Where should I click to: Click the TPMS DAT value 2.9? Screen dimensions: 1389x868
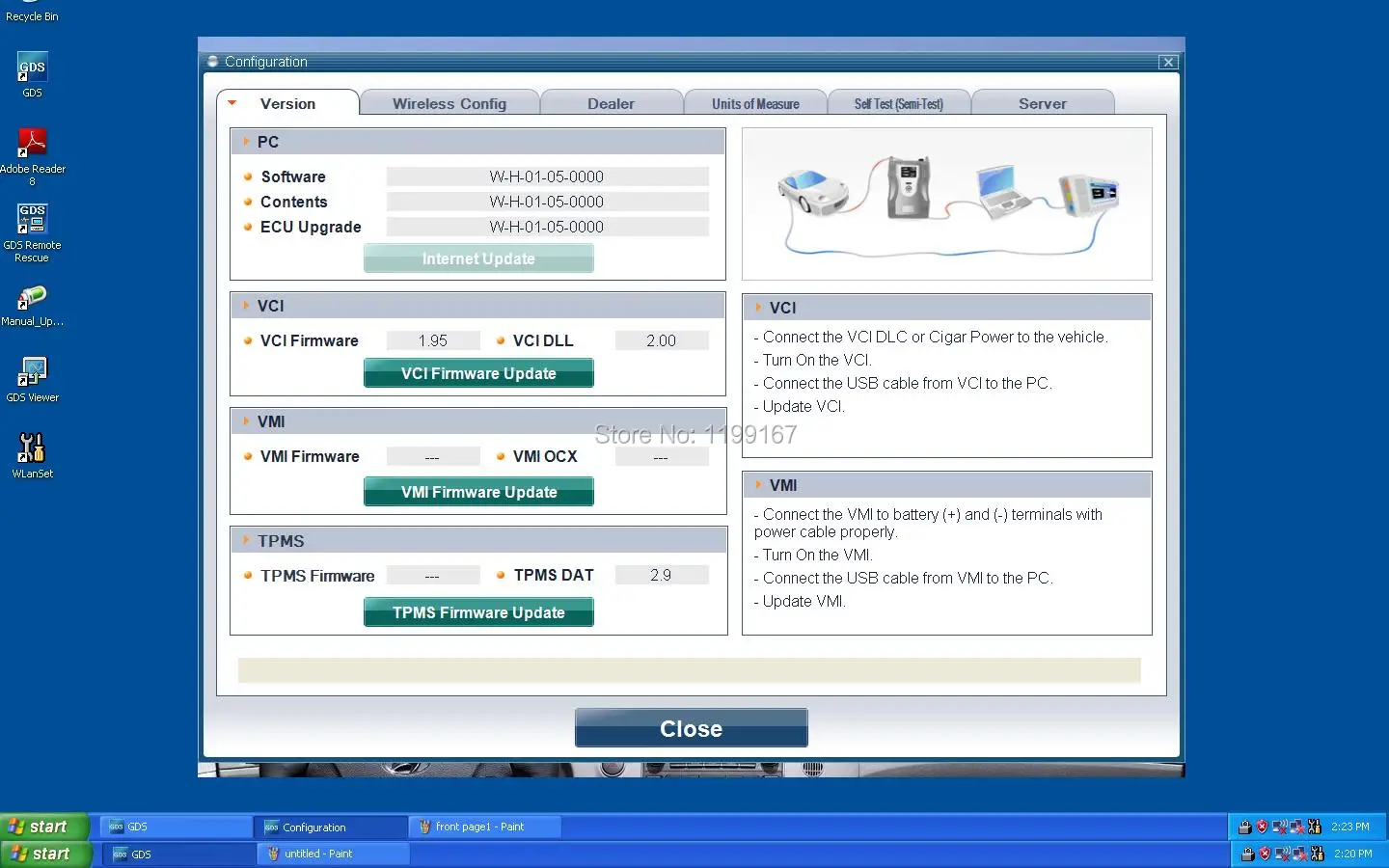click(662, 575)
